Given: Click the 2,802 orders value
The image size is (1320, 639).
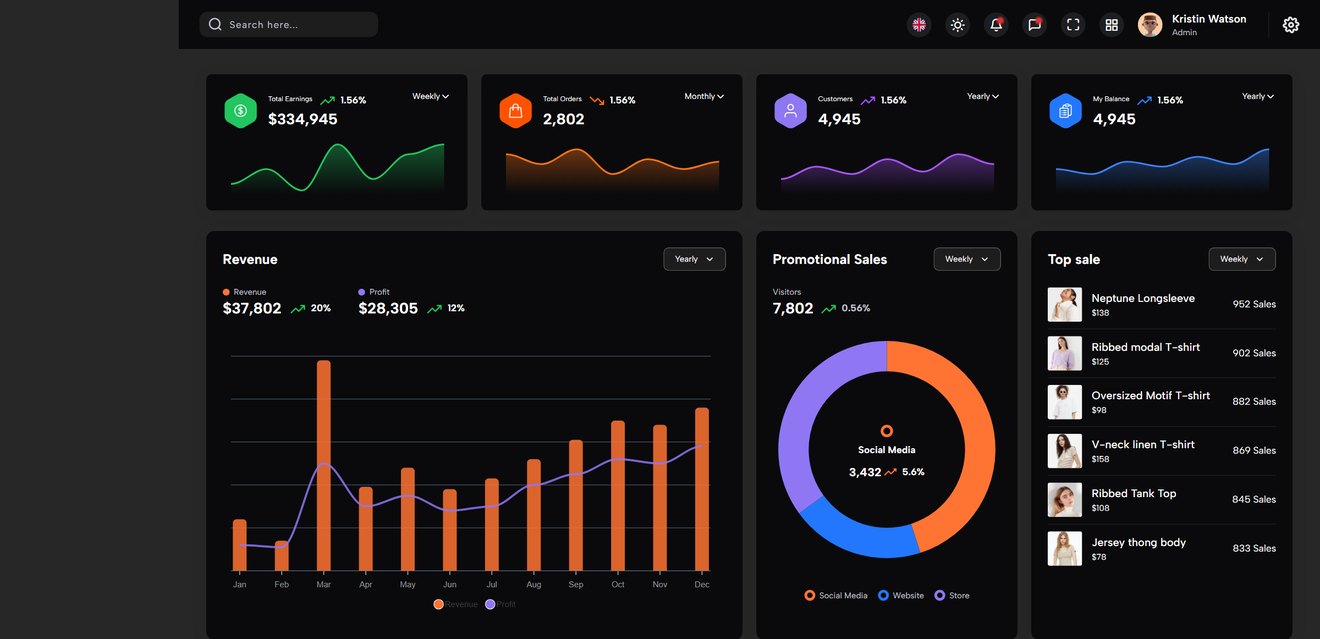Looking at the screenshot, I should pyautogui.click(x=564, y=119).
